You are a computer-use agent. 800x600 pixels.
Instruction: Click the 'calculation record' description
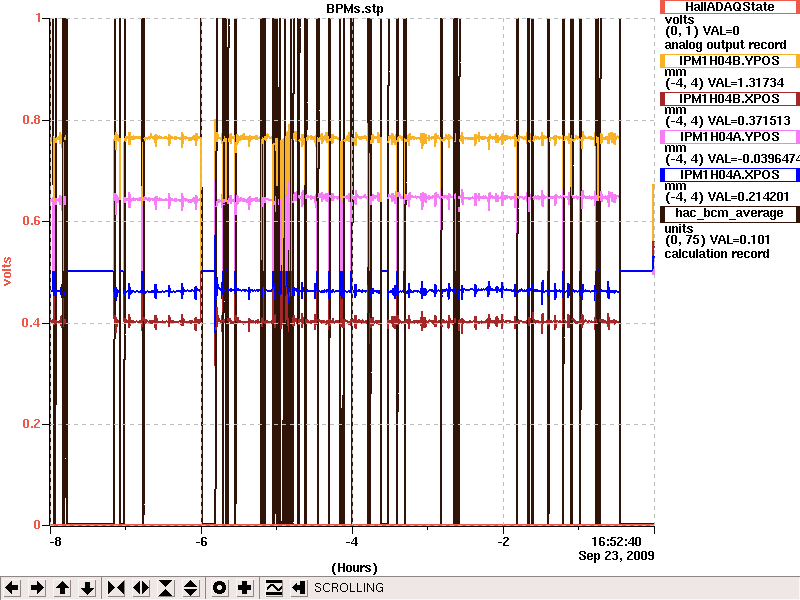[717, 254]
